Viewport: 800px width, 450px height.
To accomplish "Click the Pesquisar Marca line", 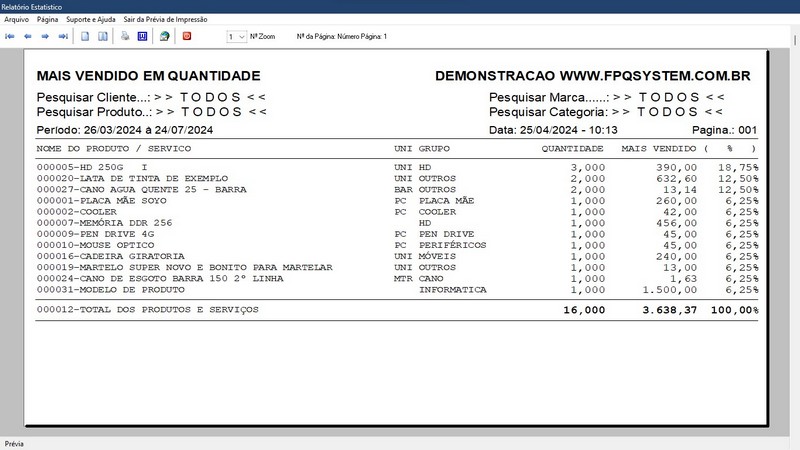I will point(607,97).
